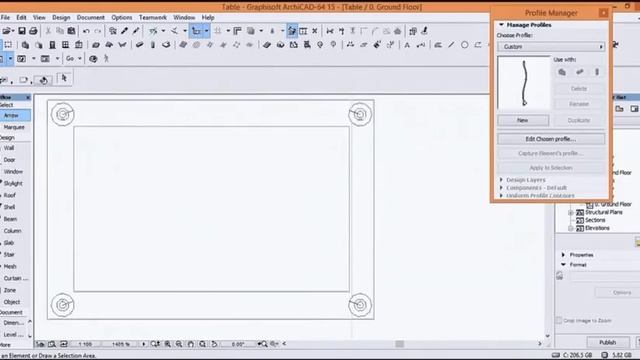Open the Go dropdown arrow
Viewport: 640px width, 360px height.
pos(80,59)
